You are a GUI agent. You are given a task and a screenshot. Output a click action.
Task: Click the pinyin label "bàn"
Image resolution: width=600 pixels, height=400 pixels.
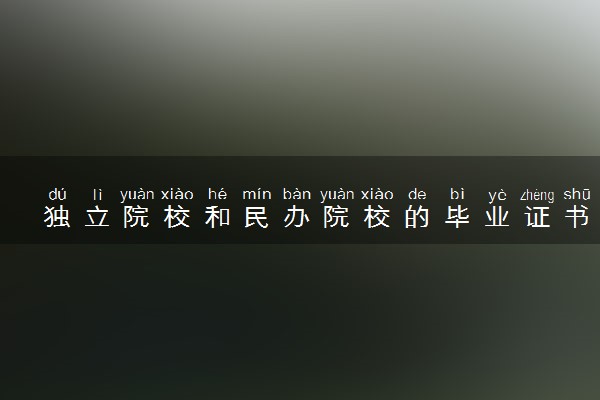[x=297, y=194]
